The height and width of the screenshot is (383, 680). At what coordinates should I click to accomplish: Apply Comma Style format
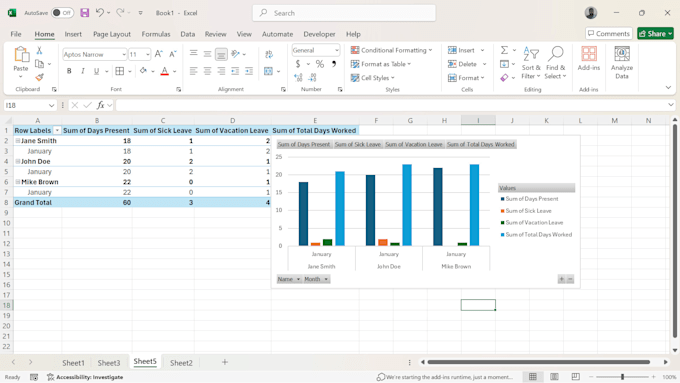(334, 64)
